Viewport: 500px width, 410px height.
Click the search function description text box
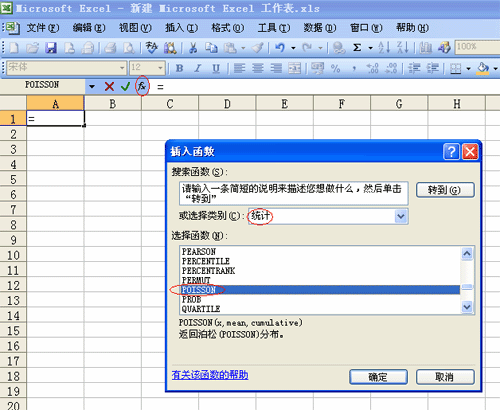pos(293,193)
